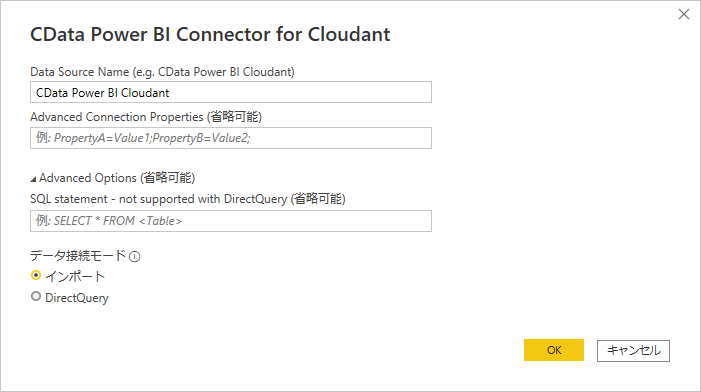
Task: Click the Data Source Name label
Action: (162, 72)
